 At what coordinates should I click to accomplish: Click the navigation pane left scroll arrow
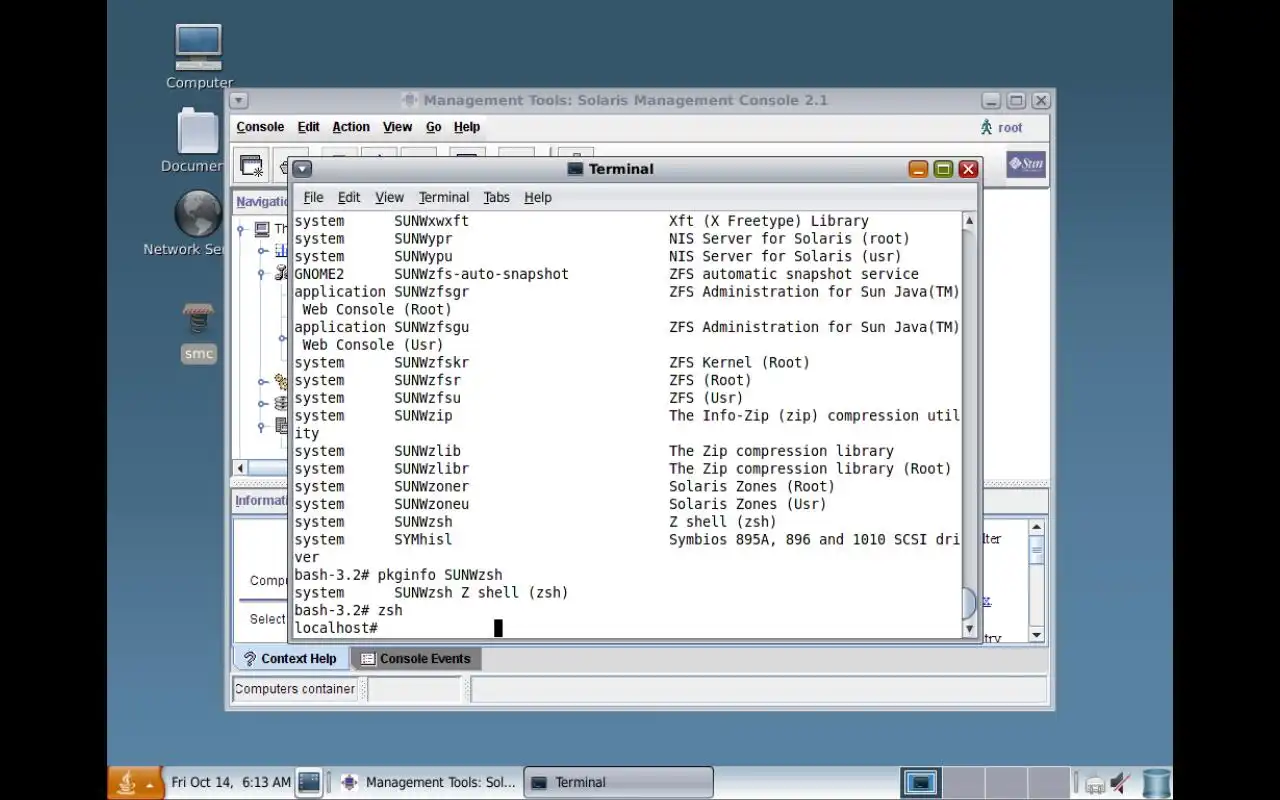pyautogui.click(x=240, y=468)
